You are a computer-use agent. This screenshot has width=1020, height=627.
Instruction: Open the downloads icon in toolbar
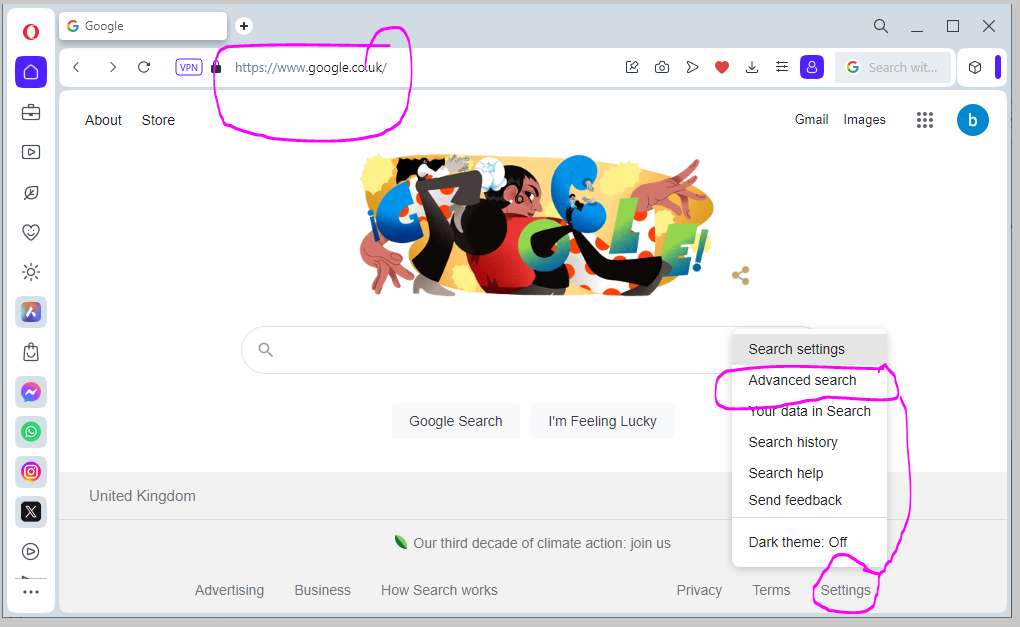751,67
